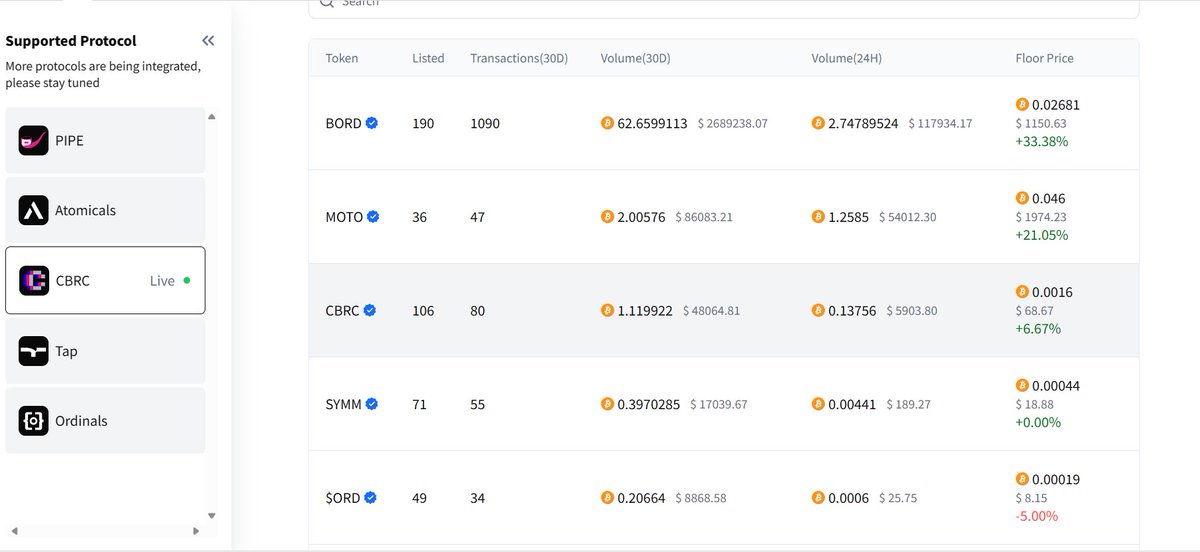Select the Atomicals protocol
Screen dimensions: 1200x552
click(105, 211)
